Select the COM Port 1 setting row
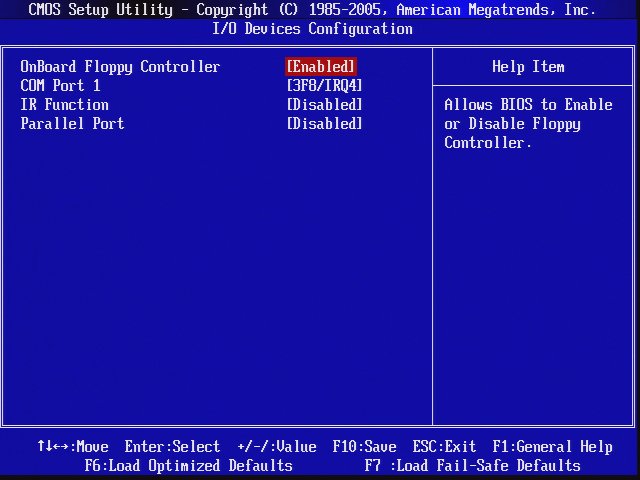Image resolution: width=640 pixels, height=480 pixels. point(61,86)
